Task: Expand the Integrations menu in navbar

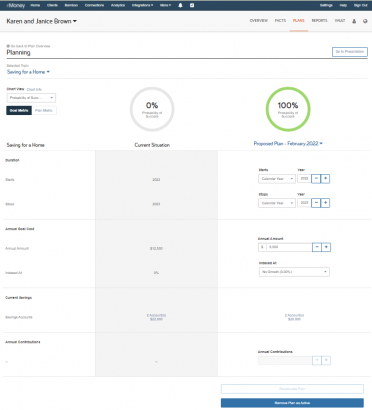Action: coord(142,5)
